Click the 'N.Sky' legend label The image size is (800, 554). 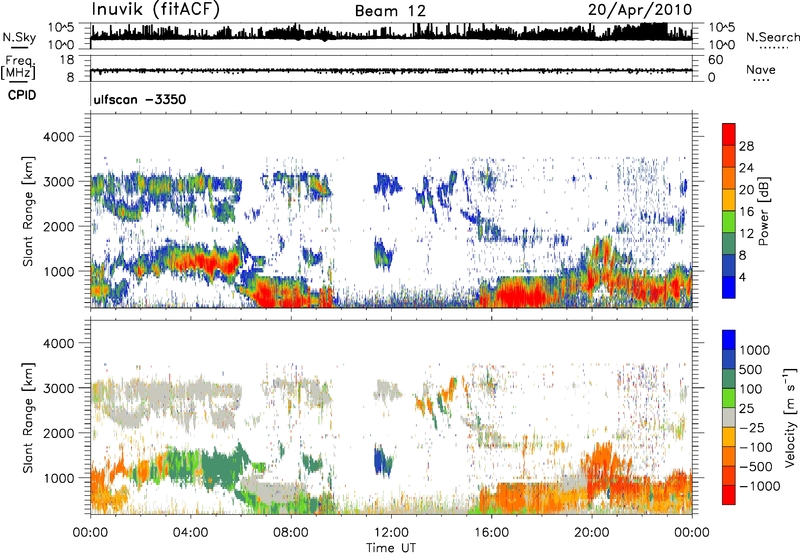pos(19,37)
